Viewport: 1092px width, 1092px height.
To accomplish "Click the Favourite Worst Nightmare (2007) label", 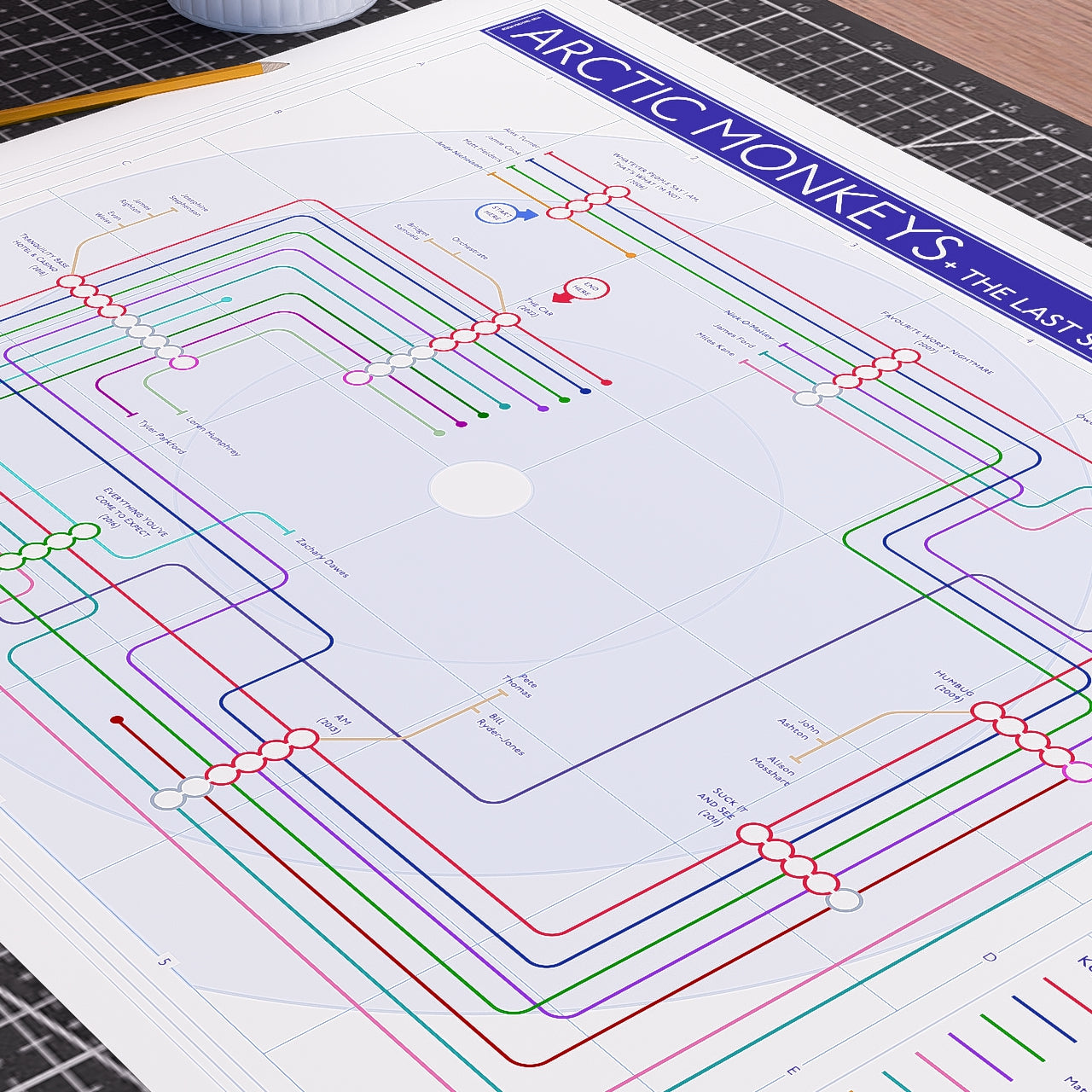I will coord(937,344).
